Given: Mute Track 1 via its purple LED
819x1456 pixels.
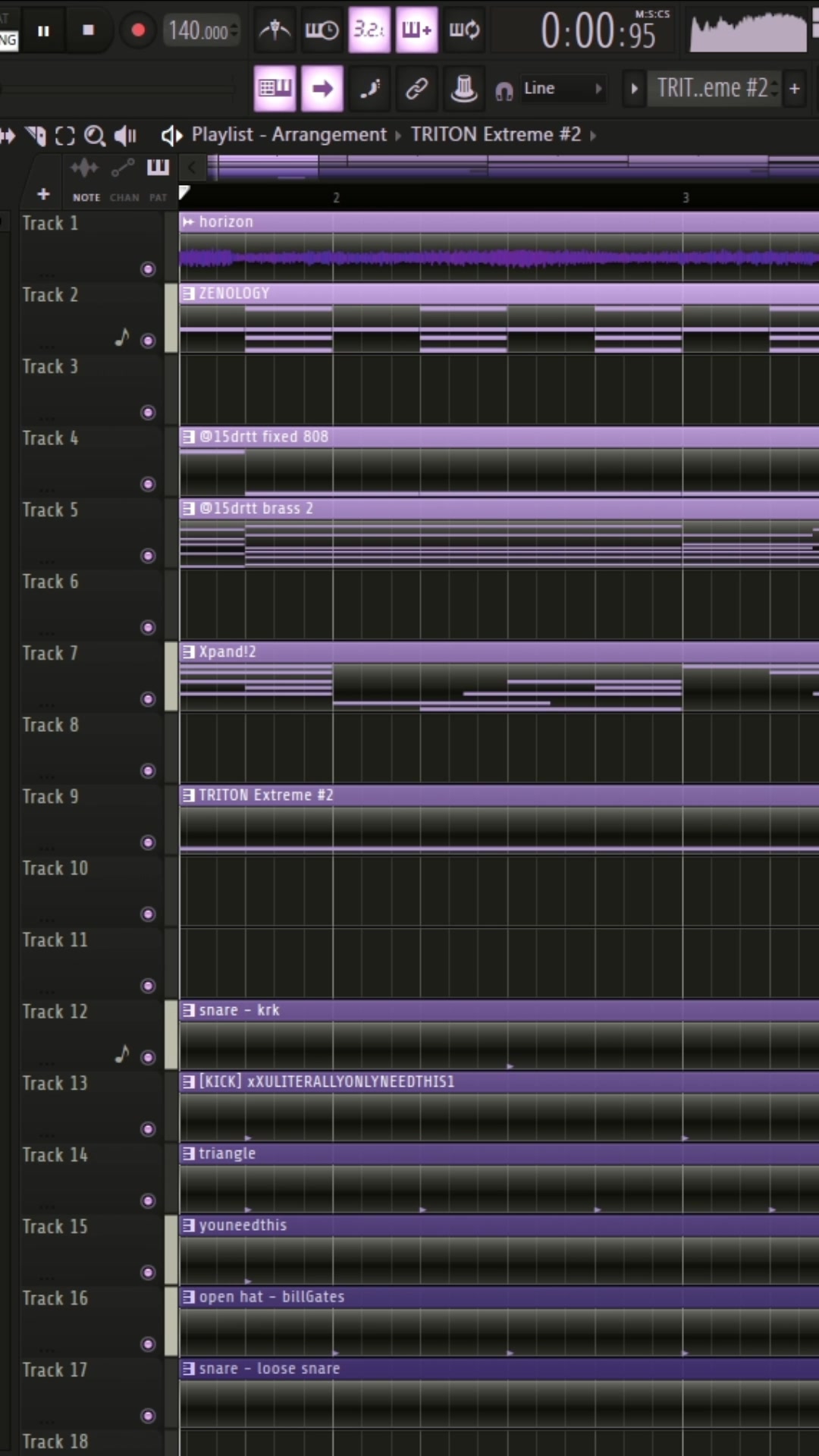Looking at the screenshot, I should coord(149,269).
